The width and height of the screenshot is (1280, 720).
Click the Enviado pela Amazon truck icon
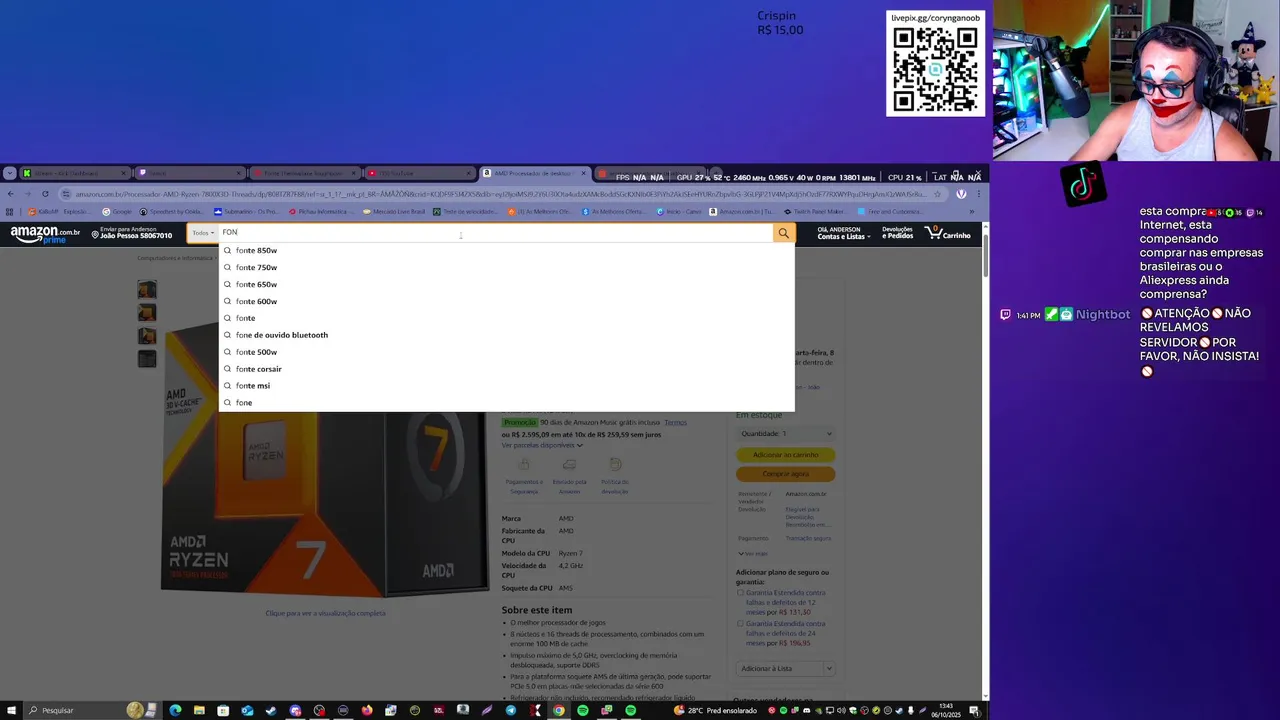pyautogui.click(x=569, y=465)
